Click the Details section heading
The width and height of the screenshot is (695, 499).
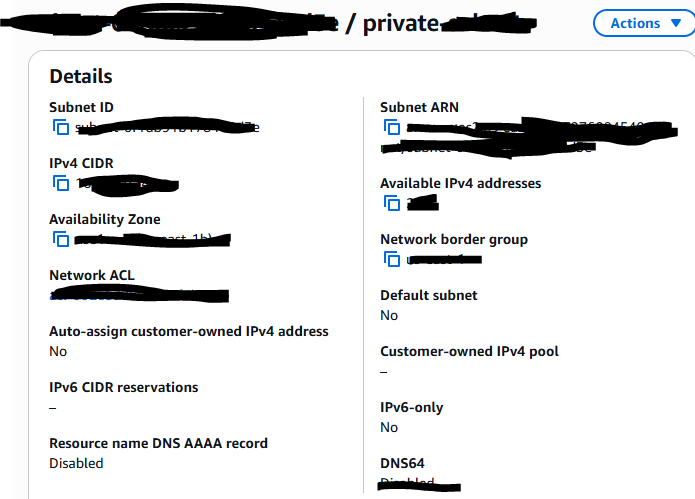click(x=81, y=76)
